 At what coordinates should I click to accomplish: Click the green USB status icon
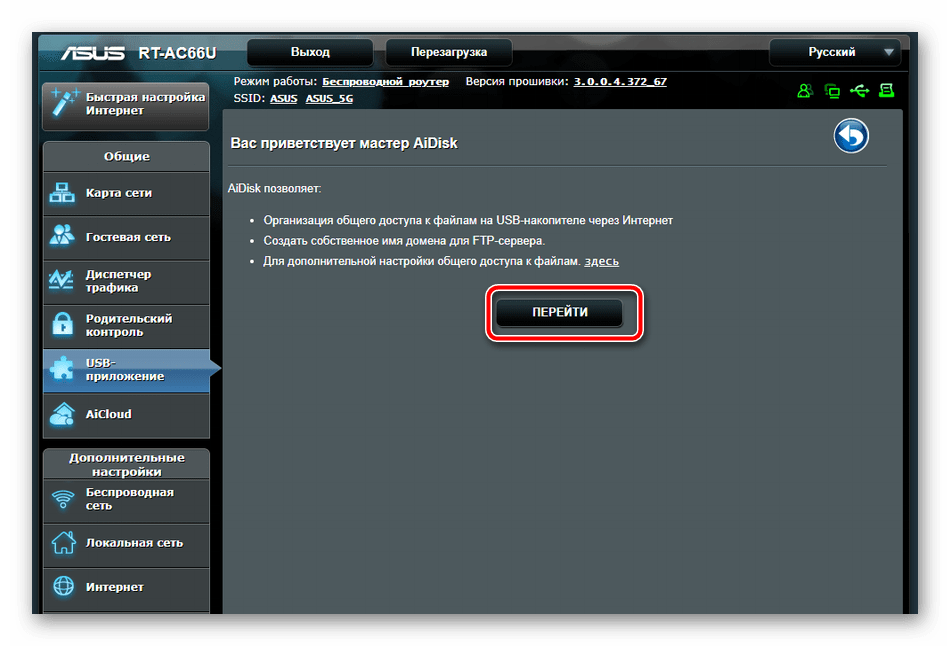click(859, 91)
